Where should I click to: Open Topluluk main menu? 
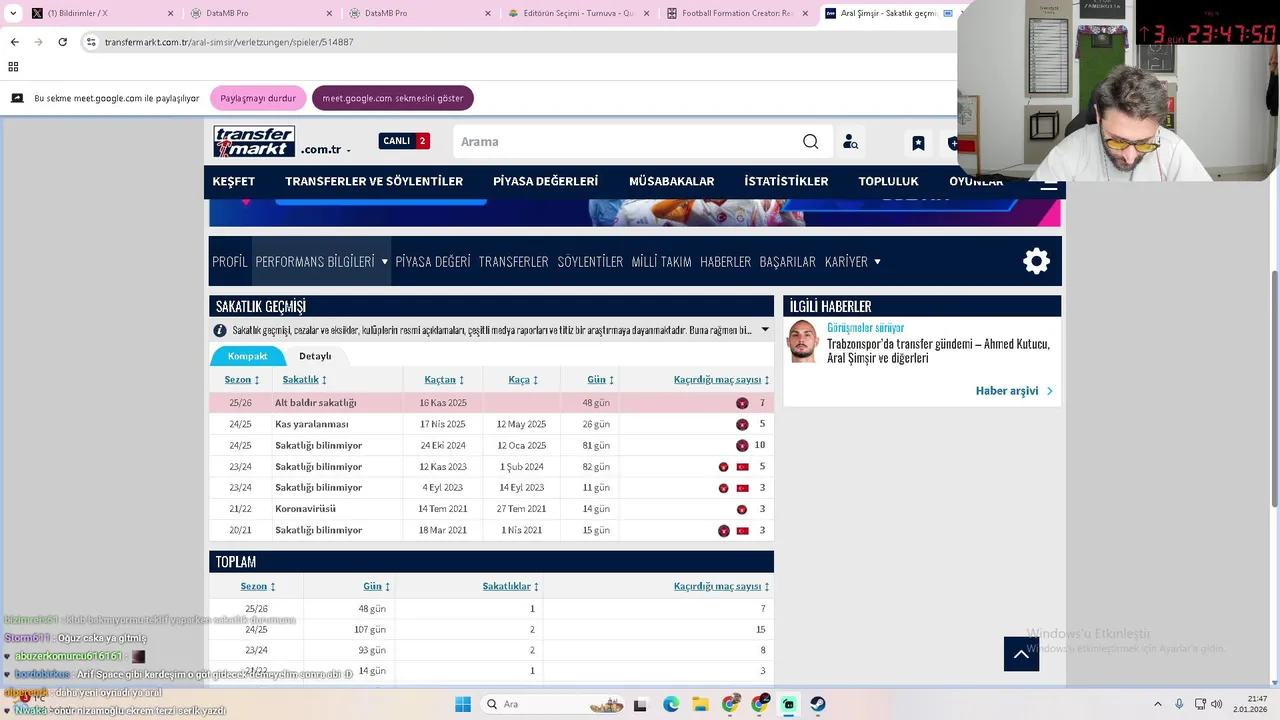[888, 181]
